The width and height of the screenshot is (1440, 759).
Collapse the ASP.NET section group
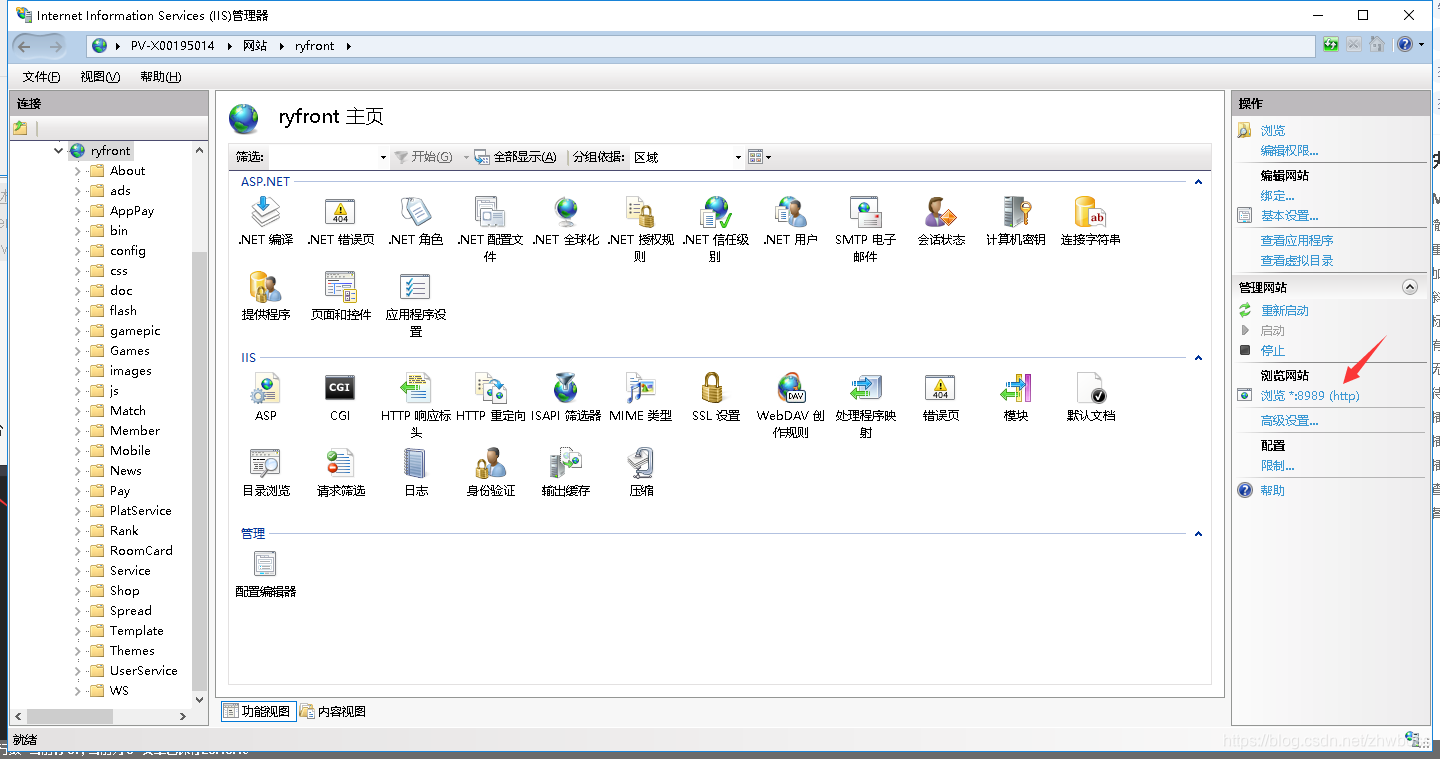point(1198,182)
